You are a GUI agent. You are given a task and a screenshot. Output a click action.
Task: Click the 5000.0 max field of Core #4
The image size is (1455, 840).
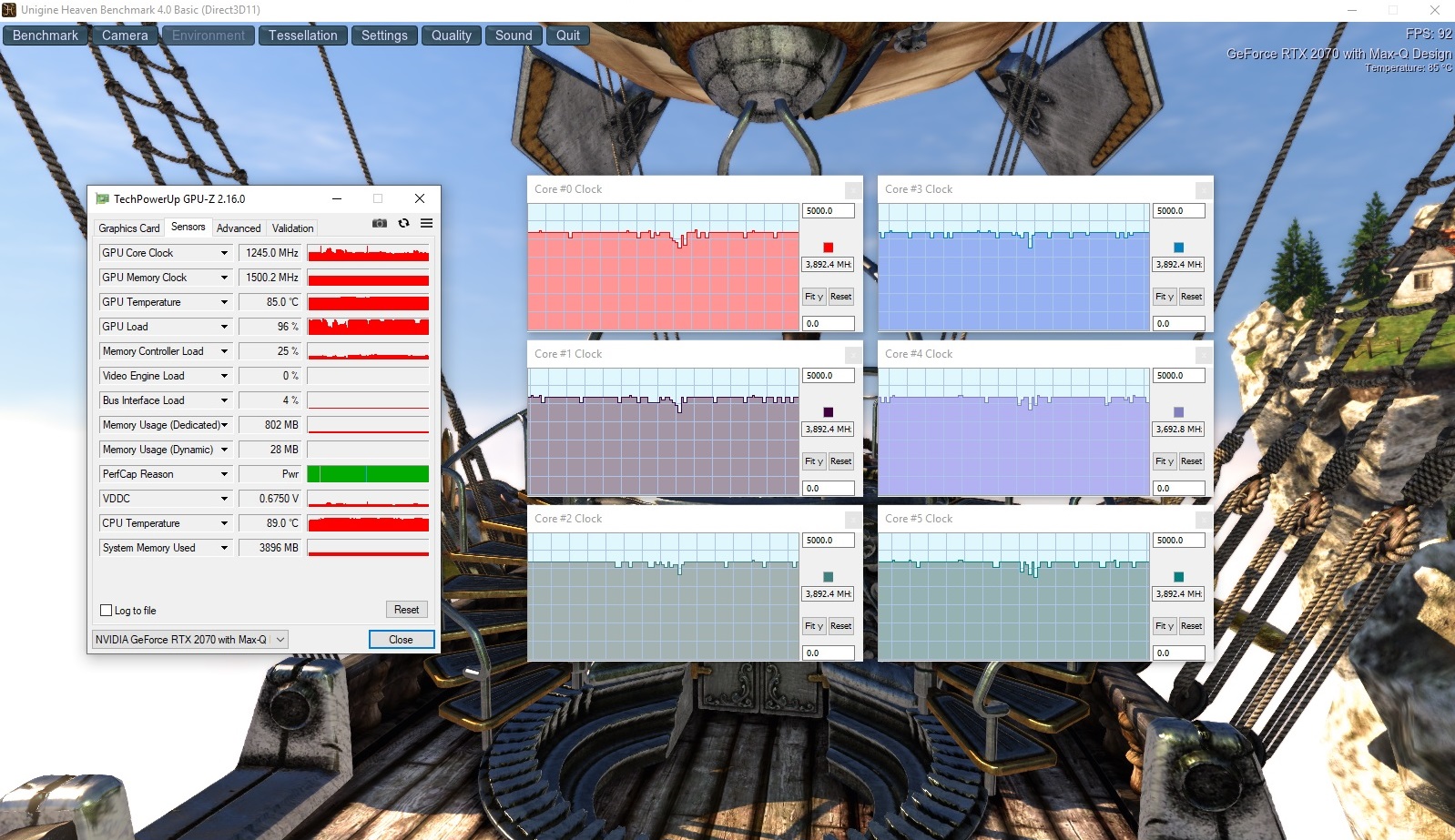[x=1178, y=376]
